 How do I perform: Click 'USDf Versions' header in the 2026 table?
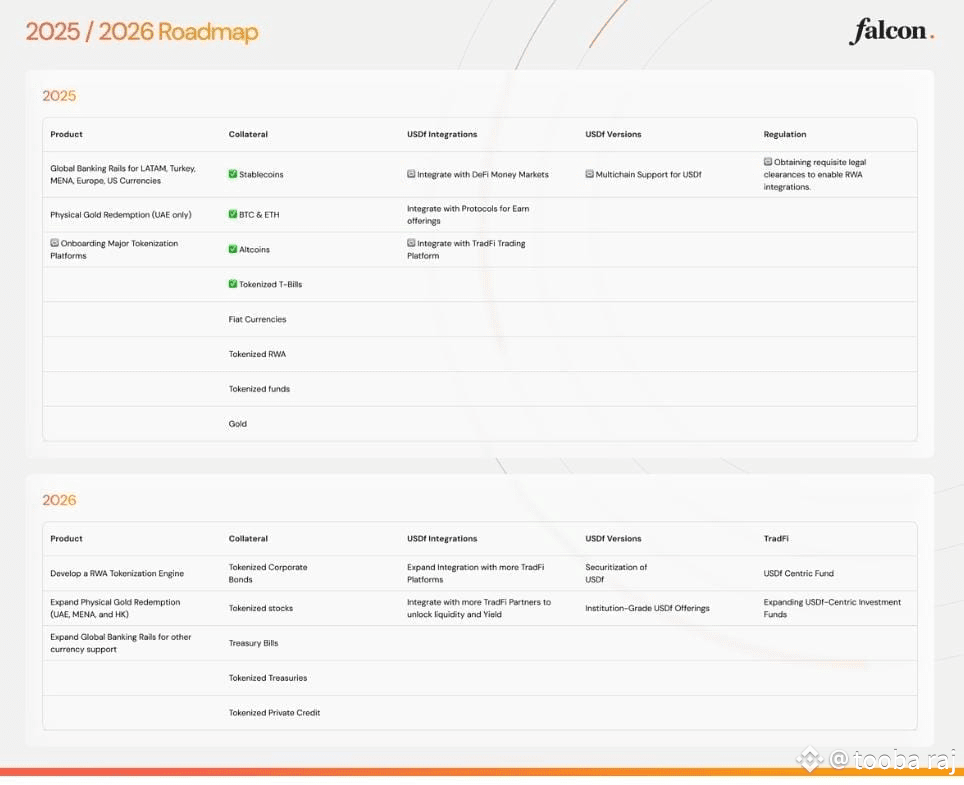click(x=613, y=538)
